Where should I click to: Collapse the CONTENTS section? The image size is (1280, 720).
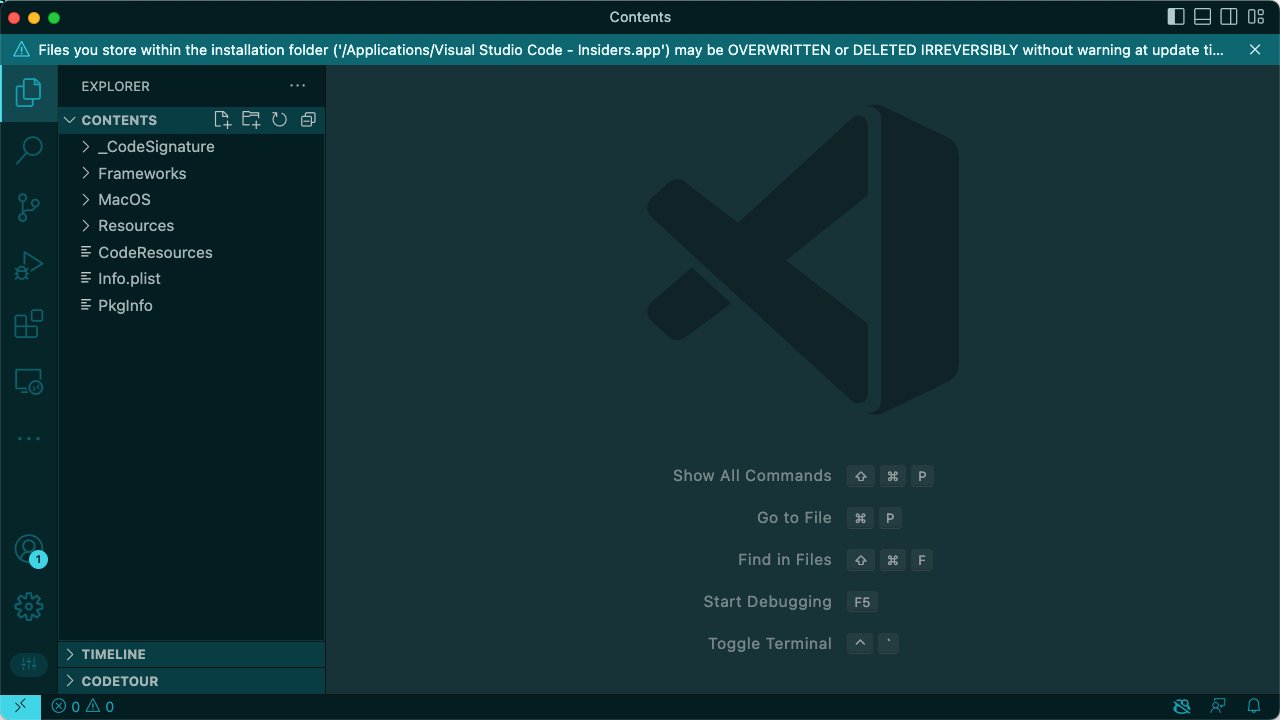120,120
